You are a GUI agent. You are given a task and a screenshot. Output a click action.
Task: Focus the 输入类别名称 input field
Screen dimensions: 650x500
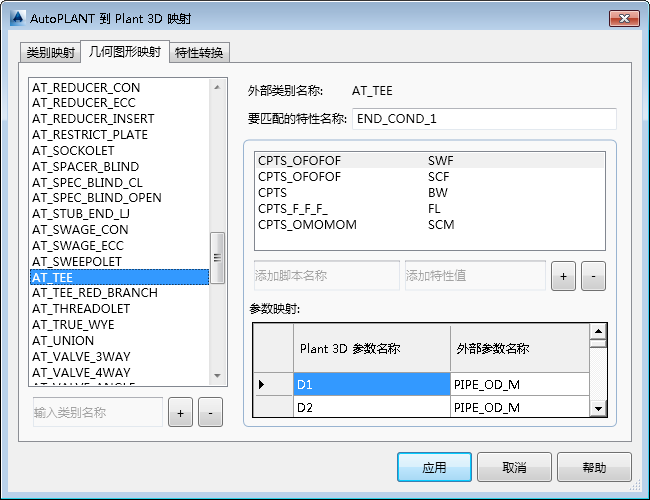[x=98, y=412]
